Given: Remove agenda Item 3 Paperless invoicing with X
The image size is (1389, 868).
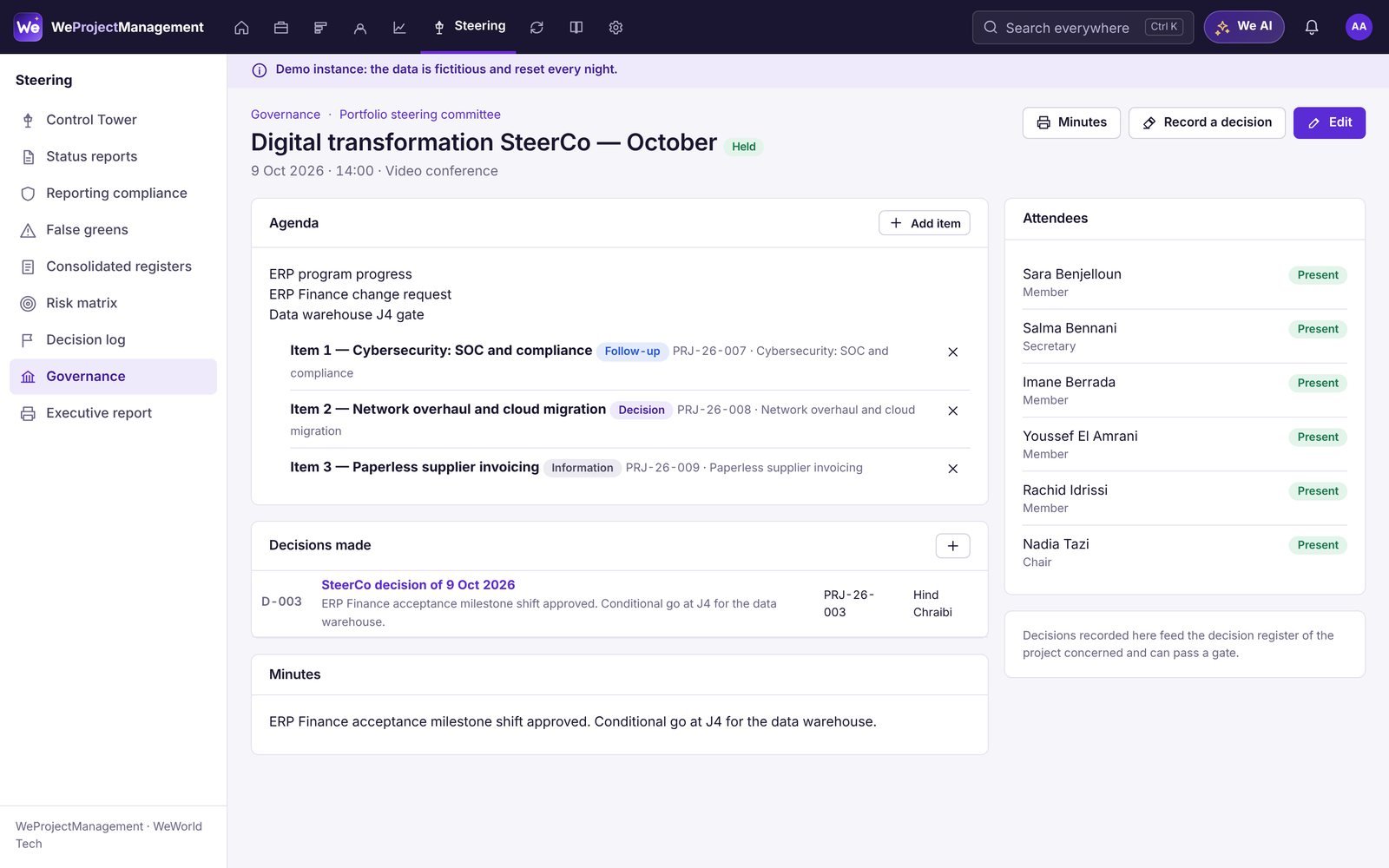Looking at the screenshot, I should coord(952,469).
